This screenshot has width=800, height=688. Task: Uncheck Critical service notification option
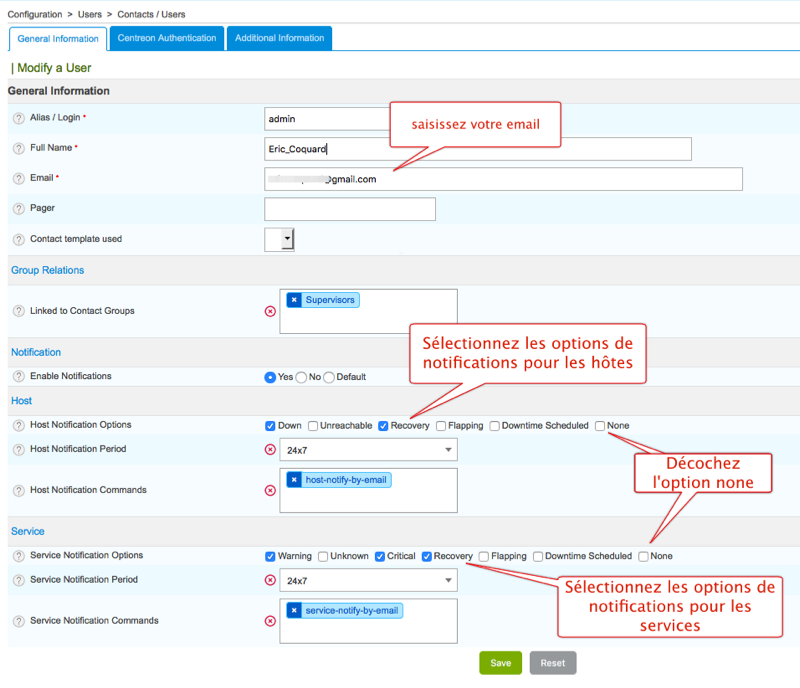point(380,556)
